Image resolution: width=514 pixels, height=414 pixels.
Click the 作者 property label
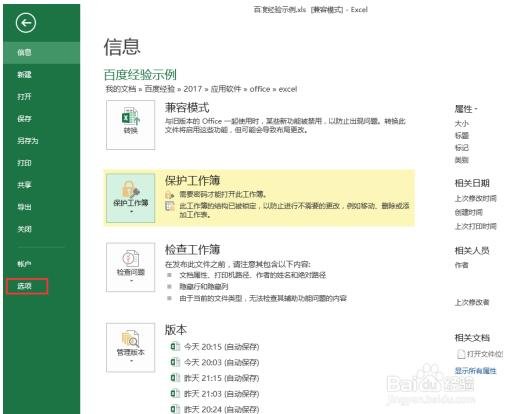462,265
